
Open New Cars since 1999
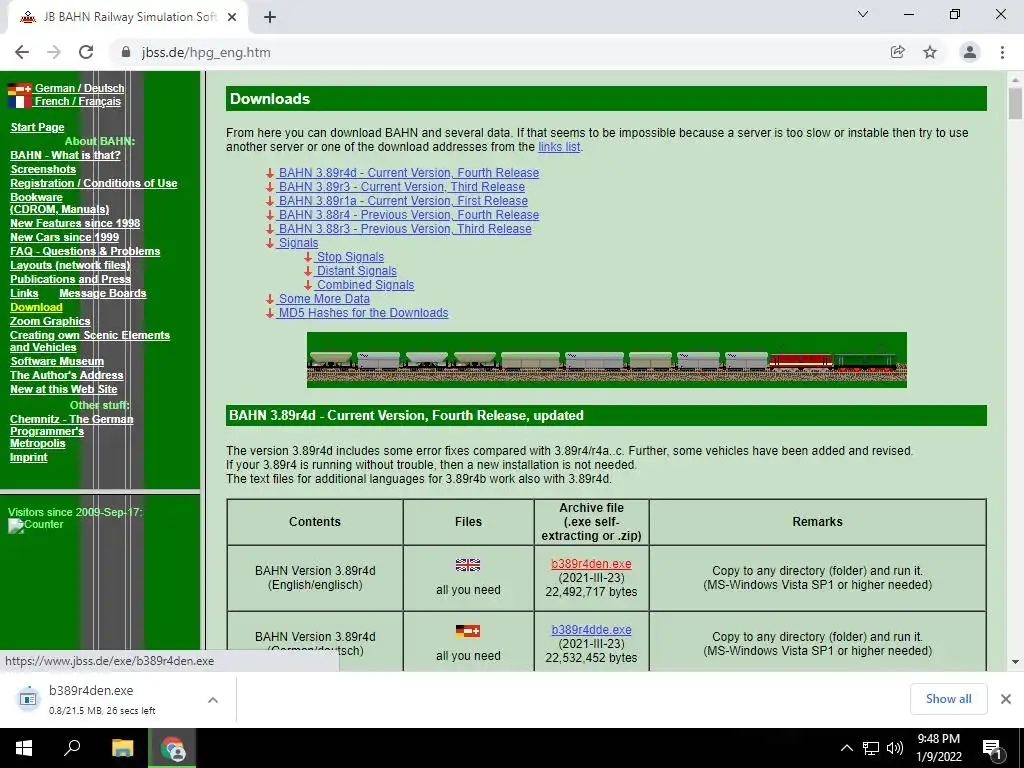tap(65, 238)
